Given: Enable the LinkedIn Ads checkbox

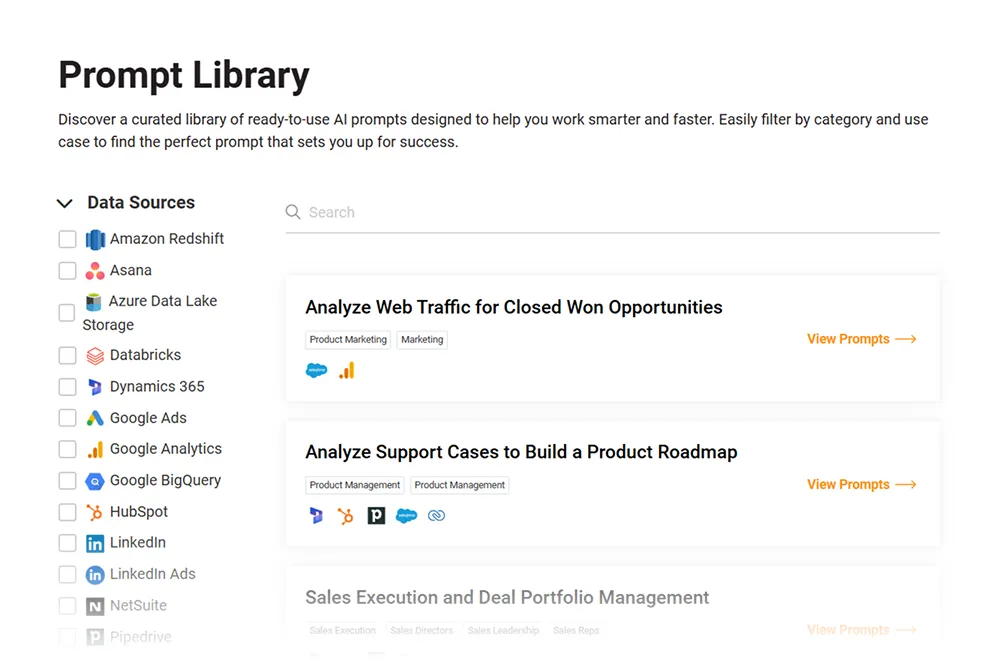Looking at the screenshot, I should [x=67, y=574].
